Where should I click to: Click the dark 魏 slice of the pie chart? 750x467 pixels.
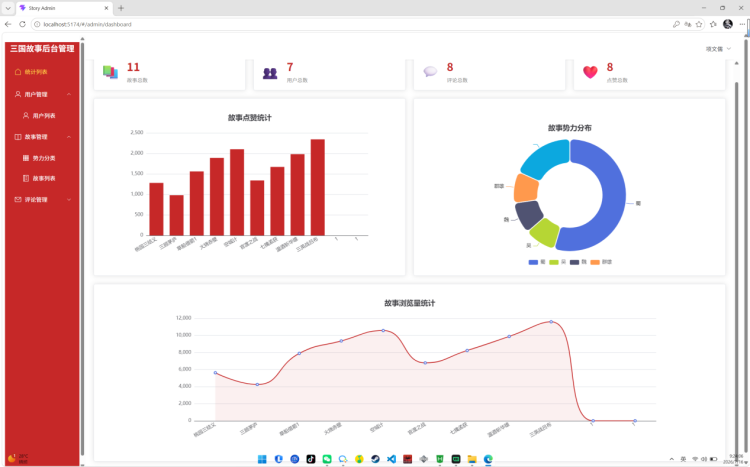pos(528,215)
